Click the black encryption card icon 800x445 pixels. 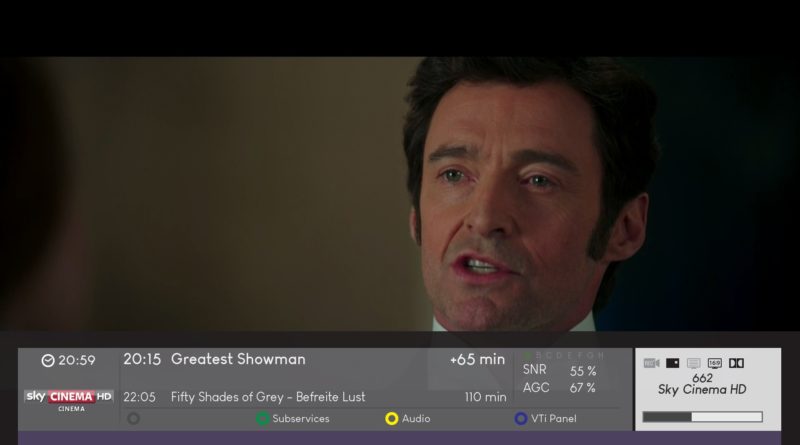(x=672, y=363)
